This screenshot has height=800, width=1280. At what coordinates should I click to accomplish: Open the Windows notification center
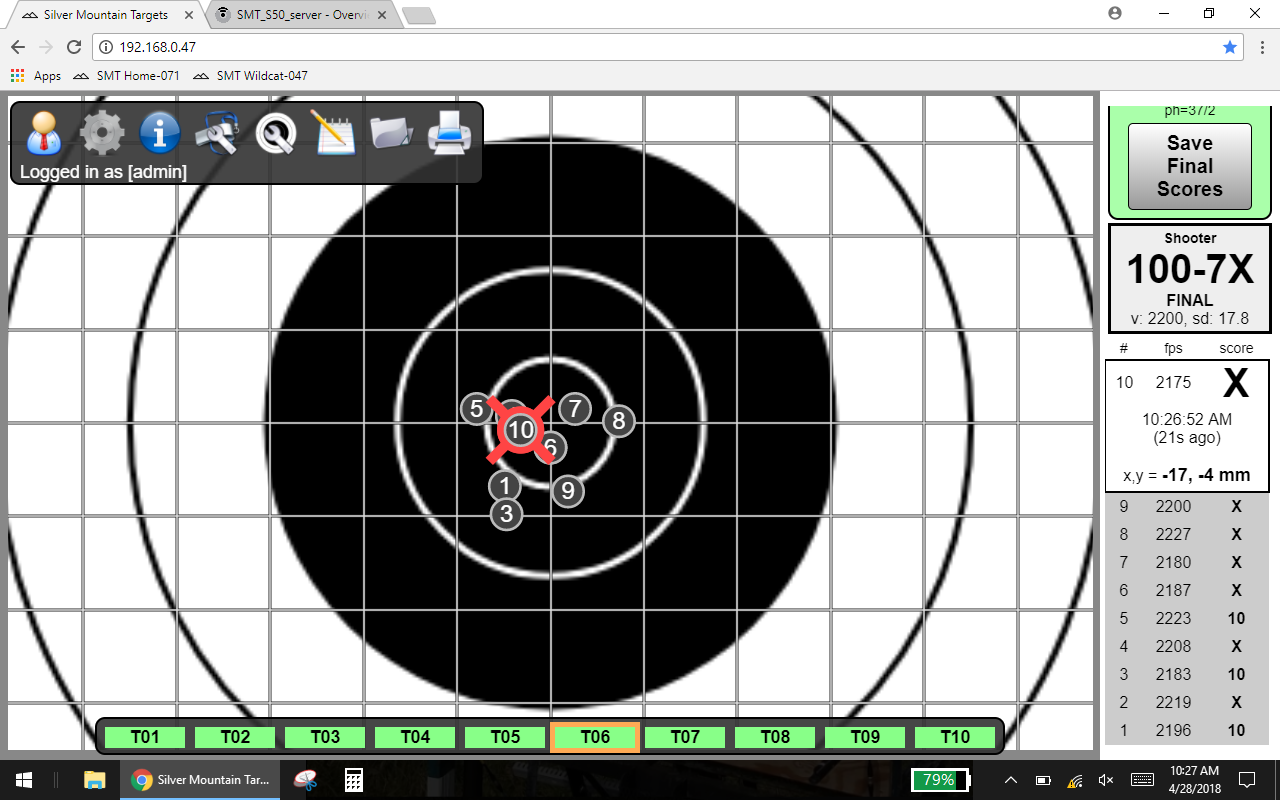tap(1247, 780)
